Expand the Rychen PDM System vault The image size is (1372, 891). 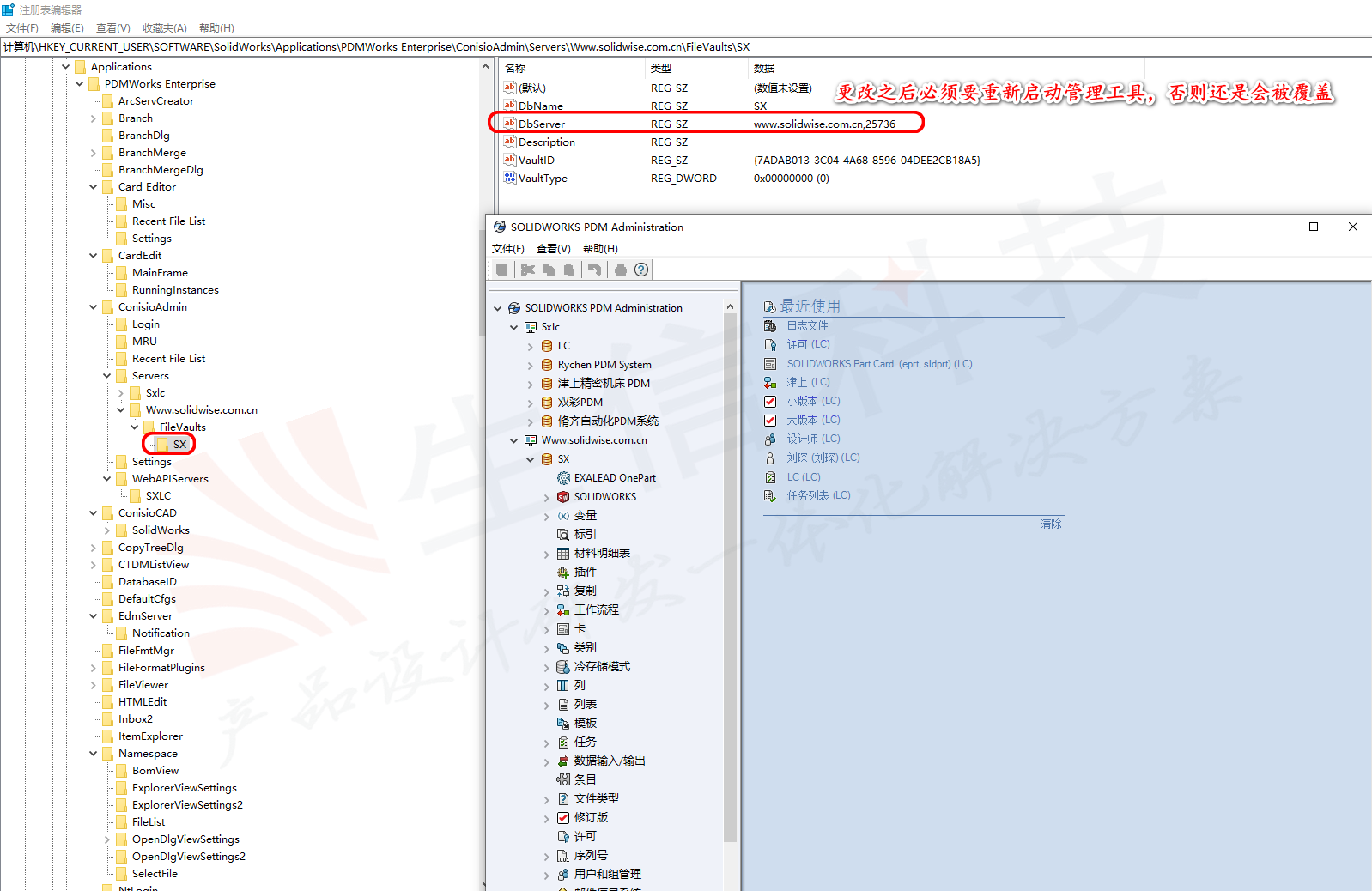coord(531,366)
